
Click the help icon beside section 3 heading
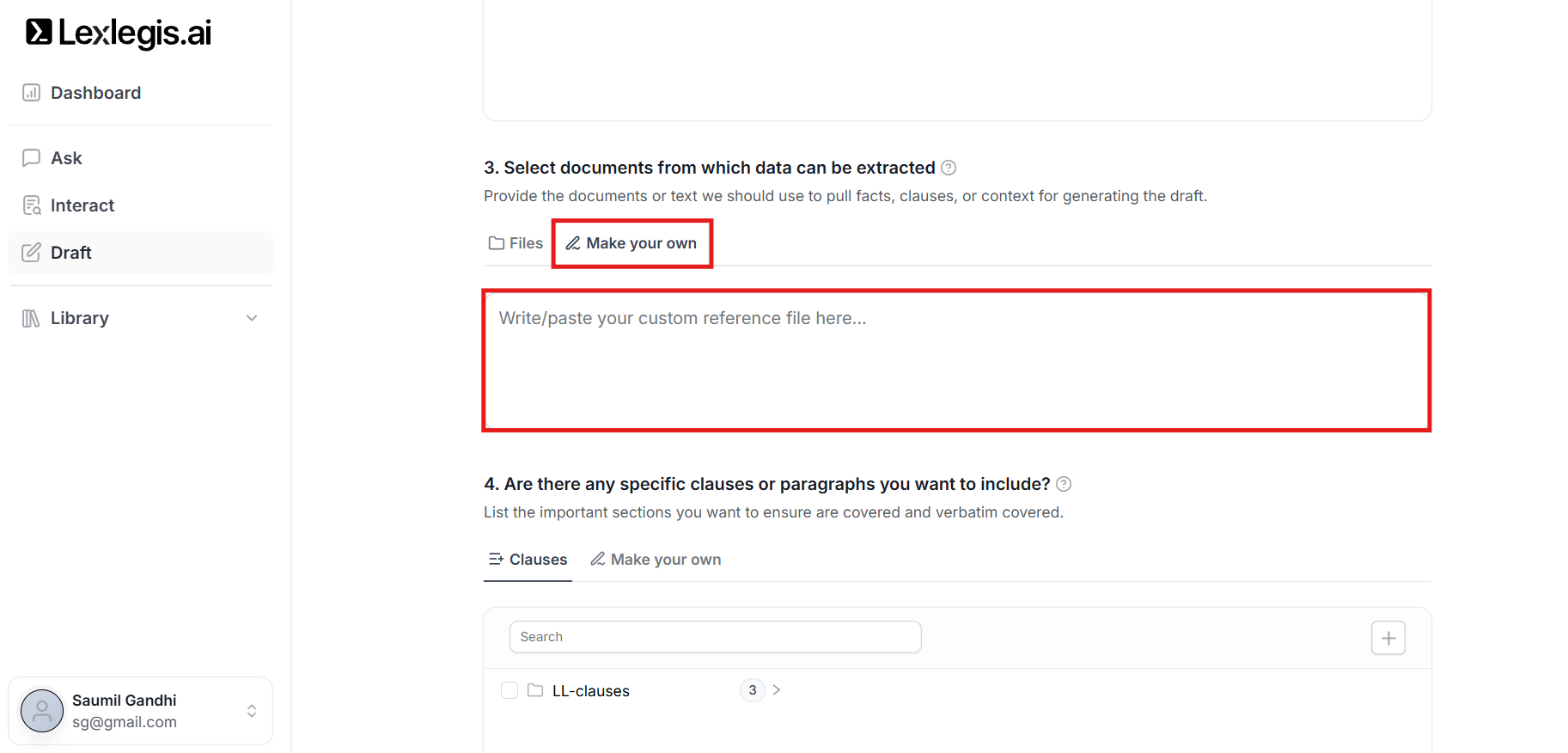[x=949, y=168]
